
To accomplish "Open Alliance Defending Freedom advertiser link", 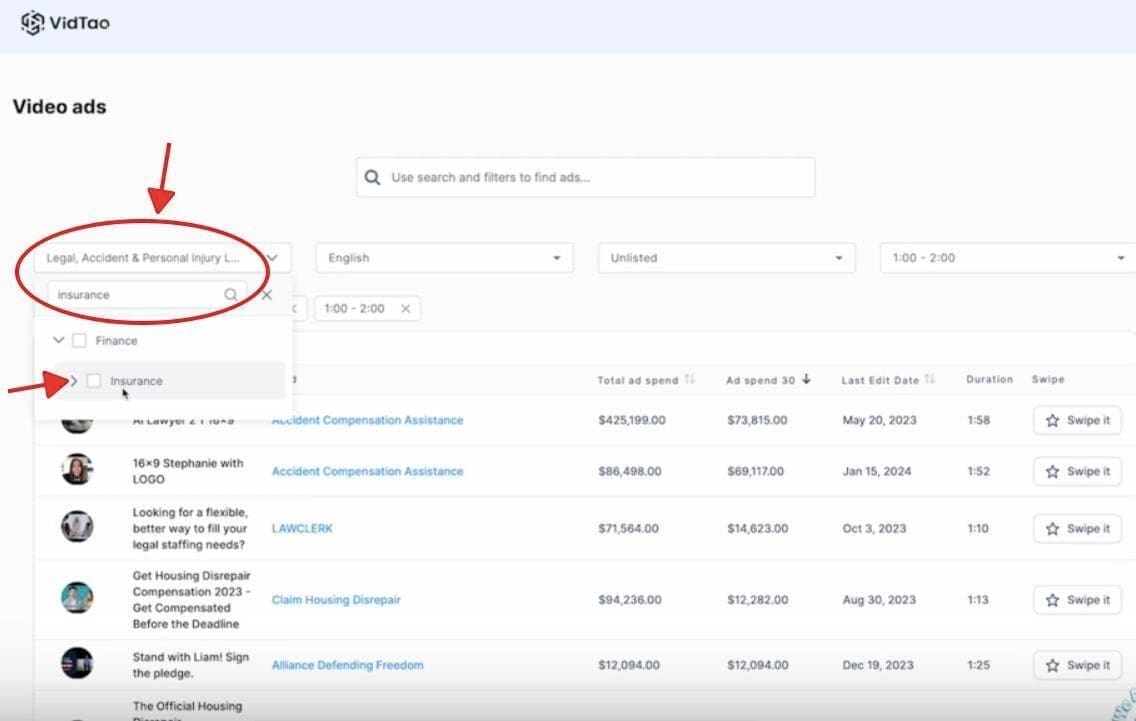I will click(347, 665).
